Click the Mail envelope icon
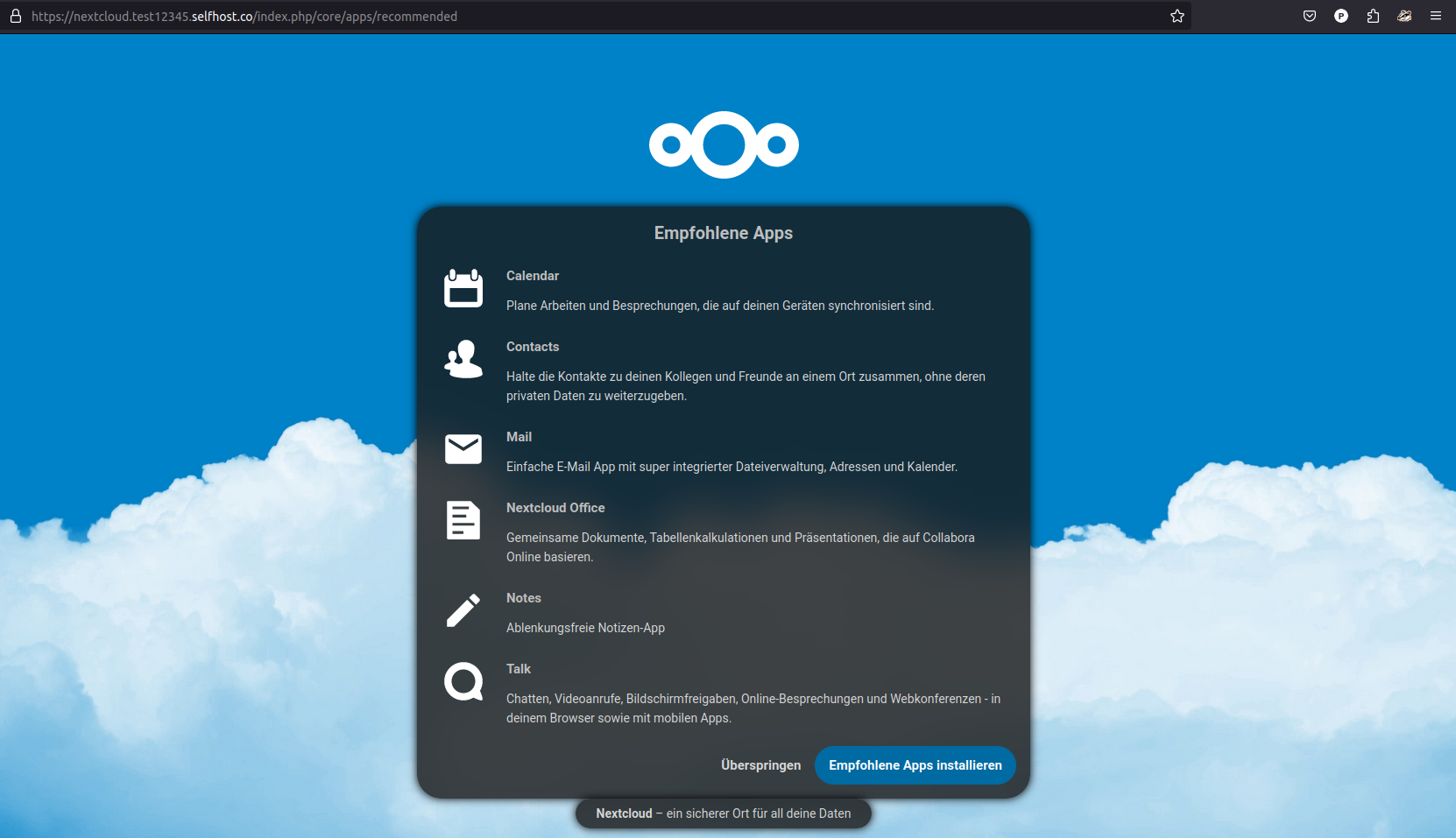 463,449
